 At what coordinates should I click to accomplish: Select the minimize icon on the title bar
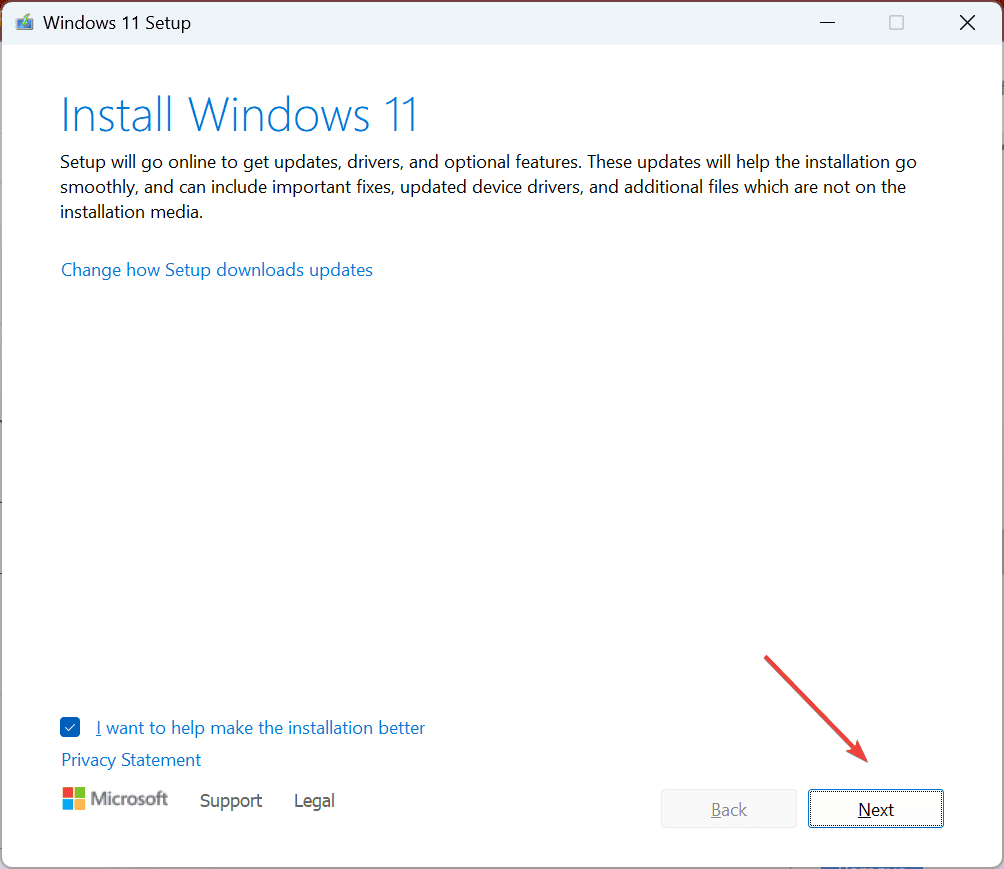click(x=827, y=22)
